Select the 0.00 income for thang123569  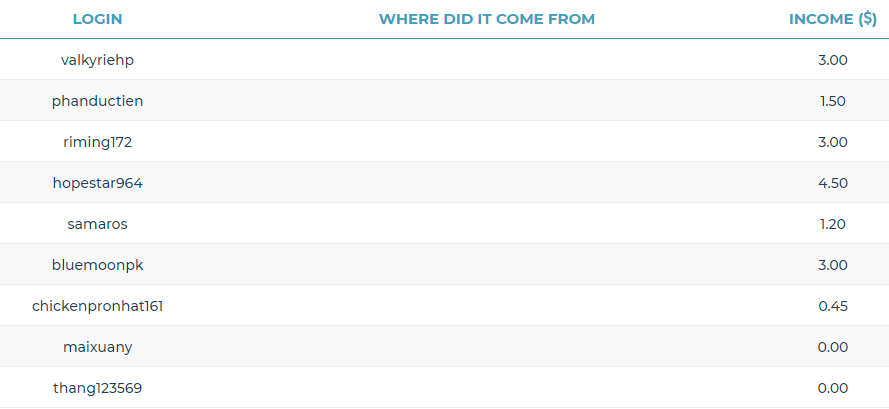[x=832, y=388]
